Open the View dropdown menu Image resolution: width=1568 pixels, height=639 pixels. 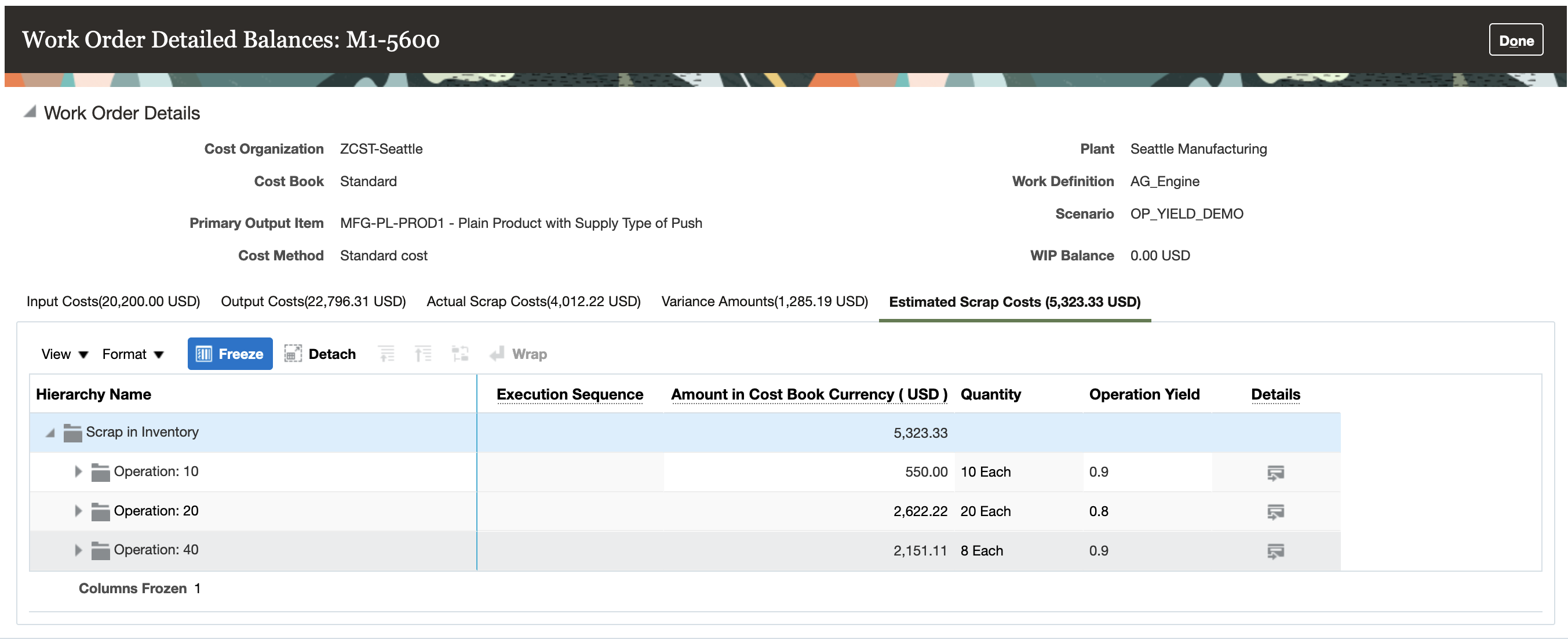(64, 354)
